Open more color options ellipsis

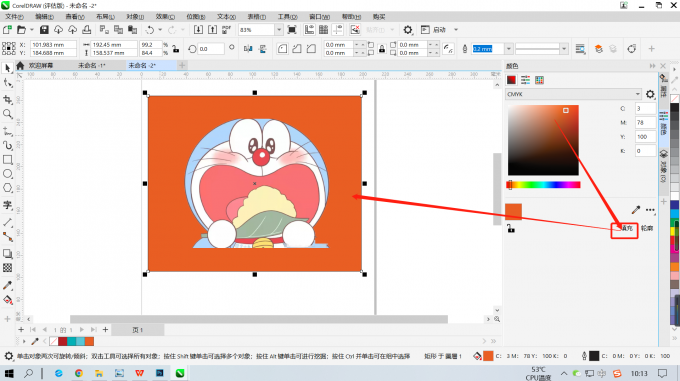(x=650, y=210)
